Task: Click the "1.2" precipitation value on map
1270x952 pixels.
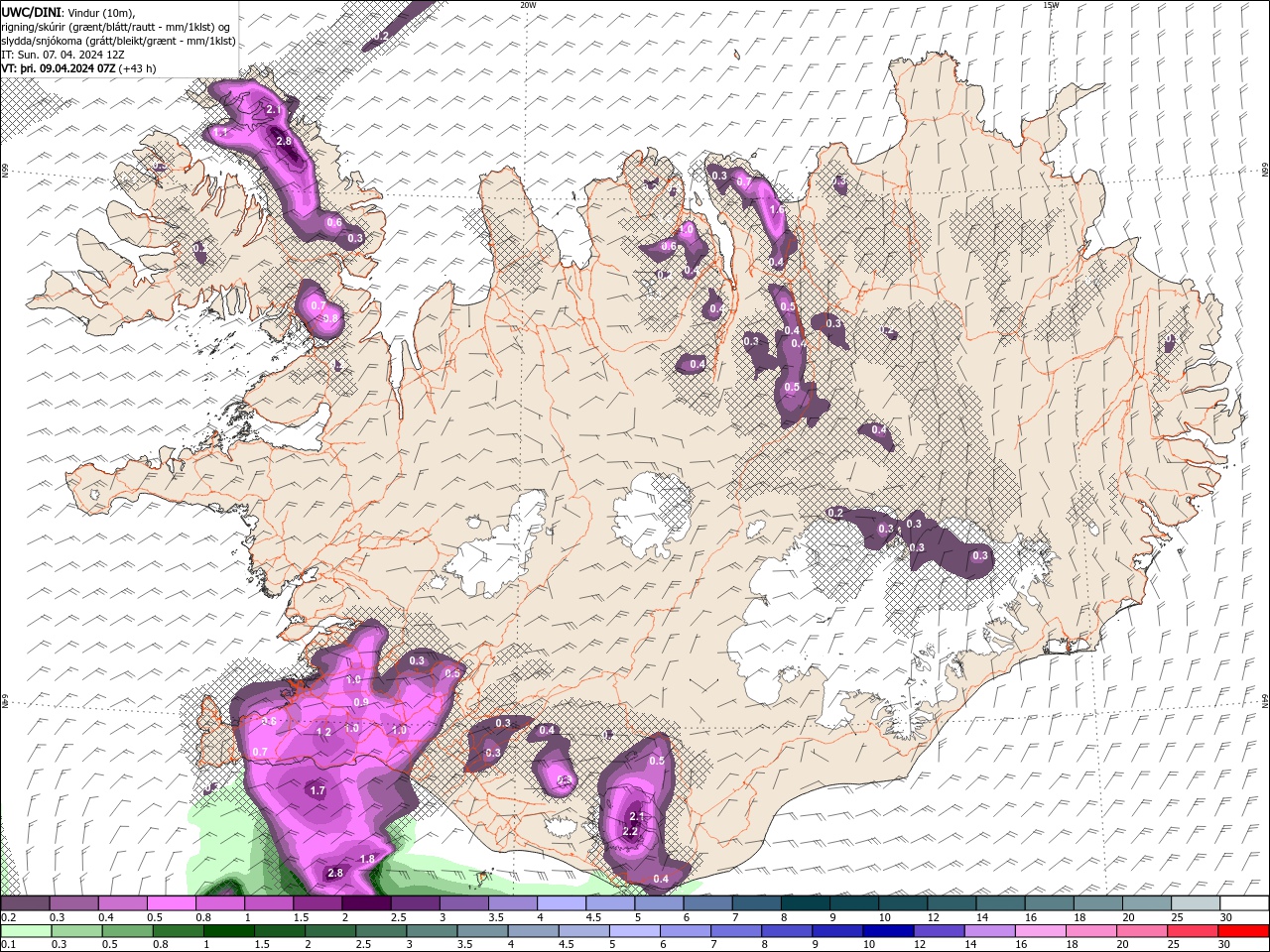Action: [322, 732]
